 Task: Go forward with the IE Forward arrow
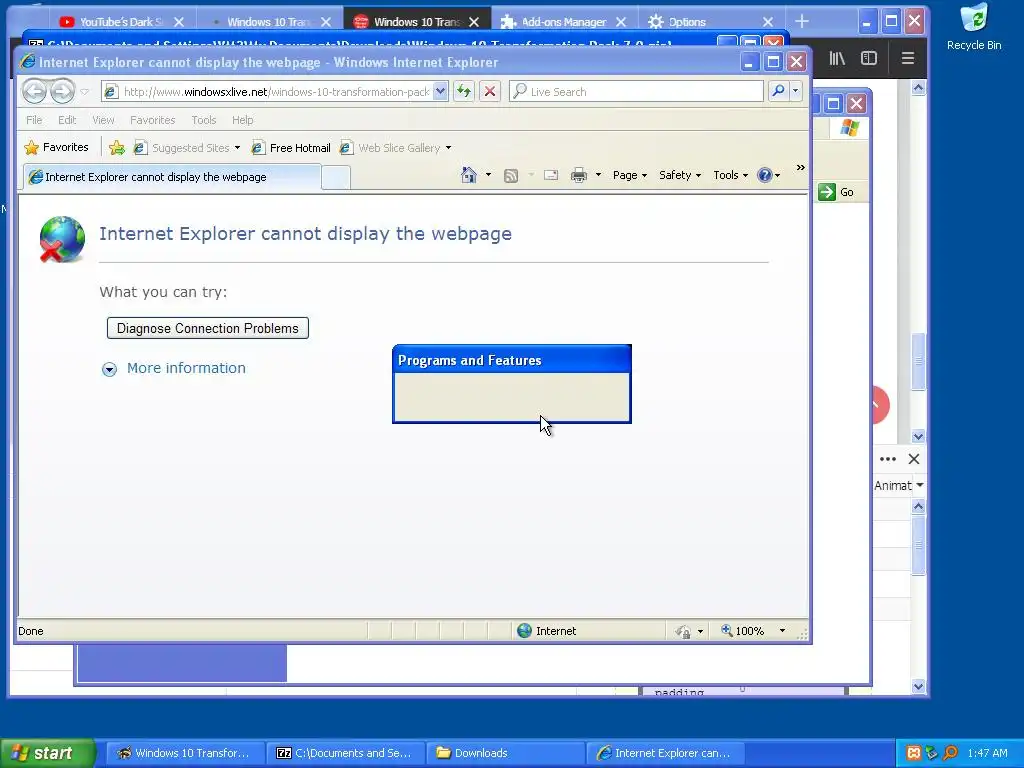63,91
